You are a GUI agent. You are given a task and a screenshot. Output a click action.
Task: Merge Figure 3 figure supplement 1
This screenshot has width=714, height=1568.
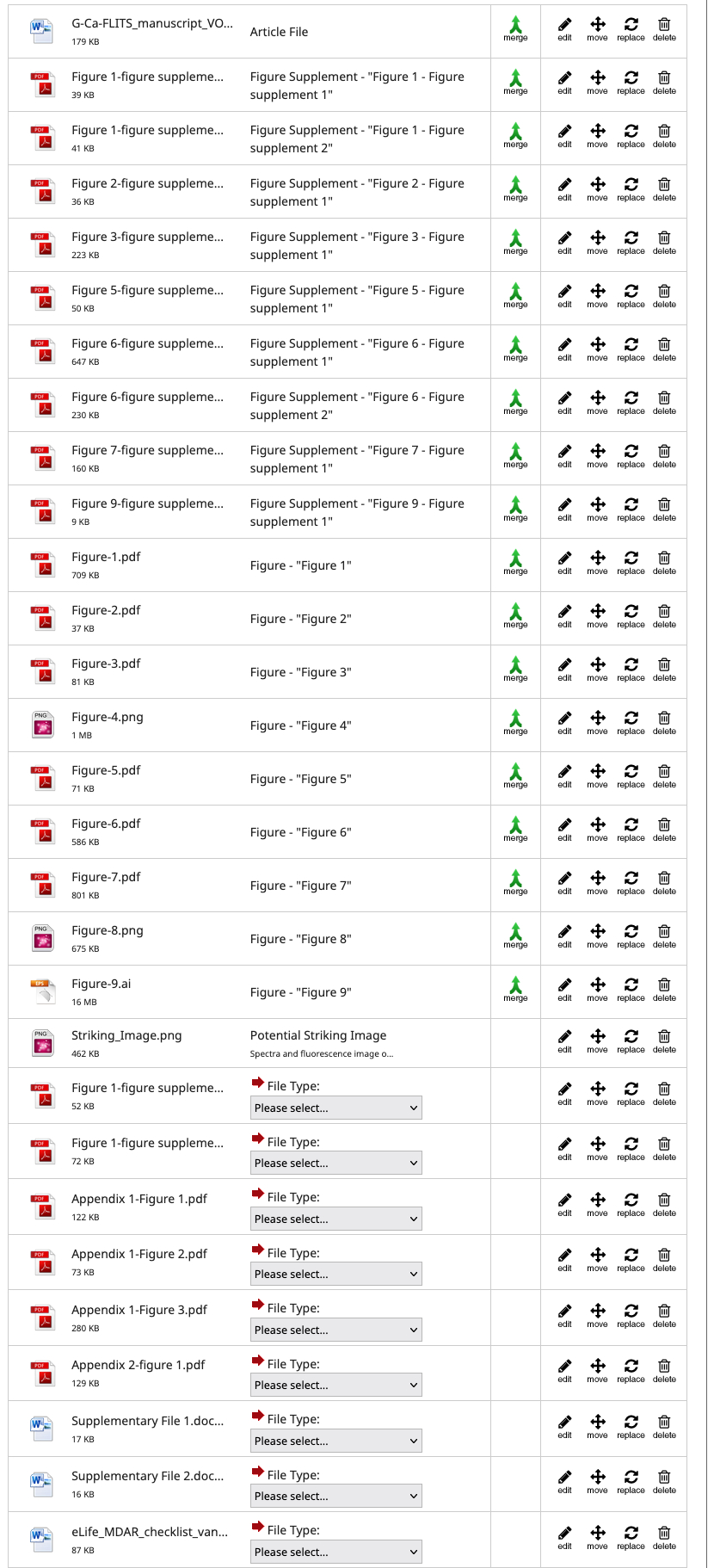click(515, 241)
